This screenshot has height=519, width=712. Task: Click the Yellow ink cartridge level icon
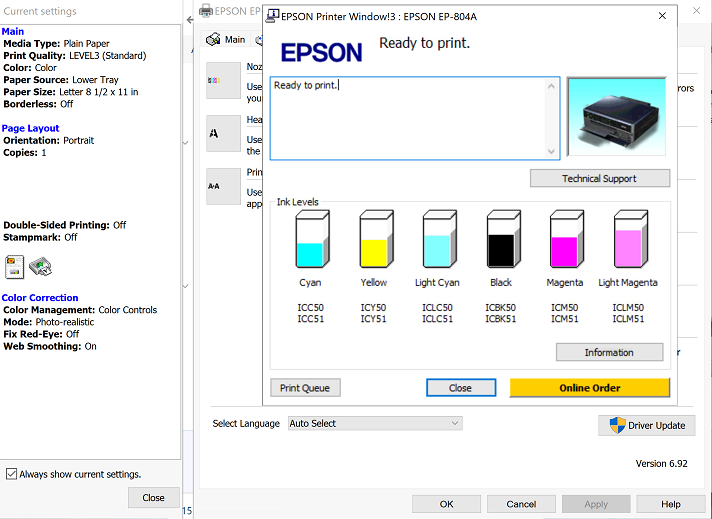pos(376,239)
